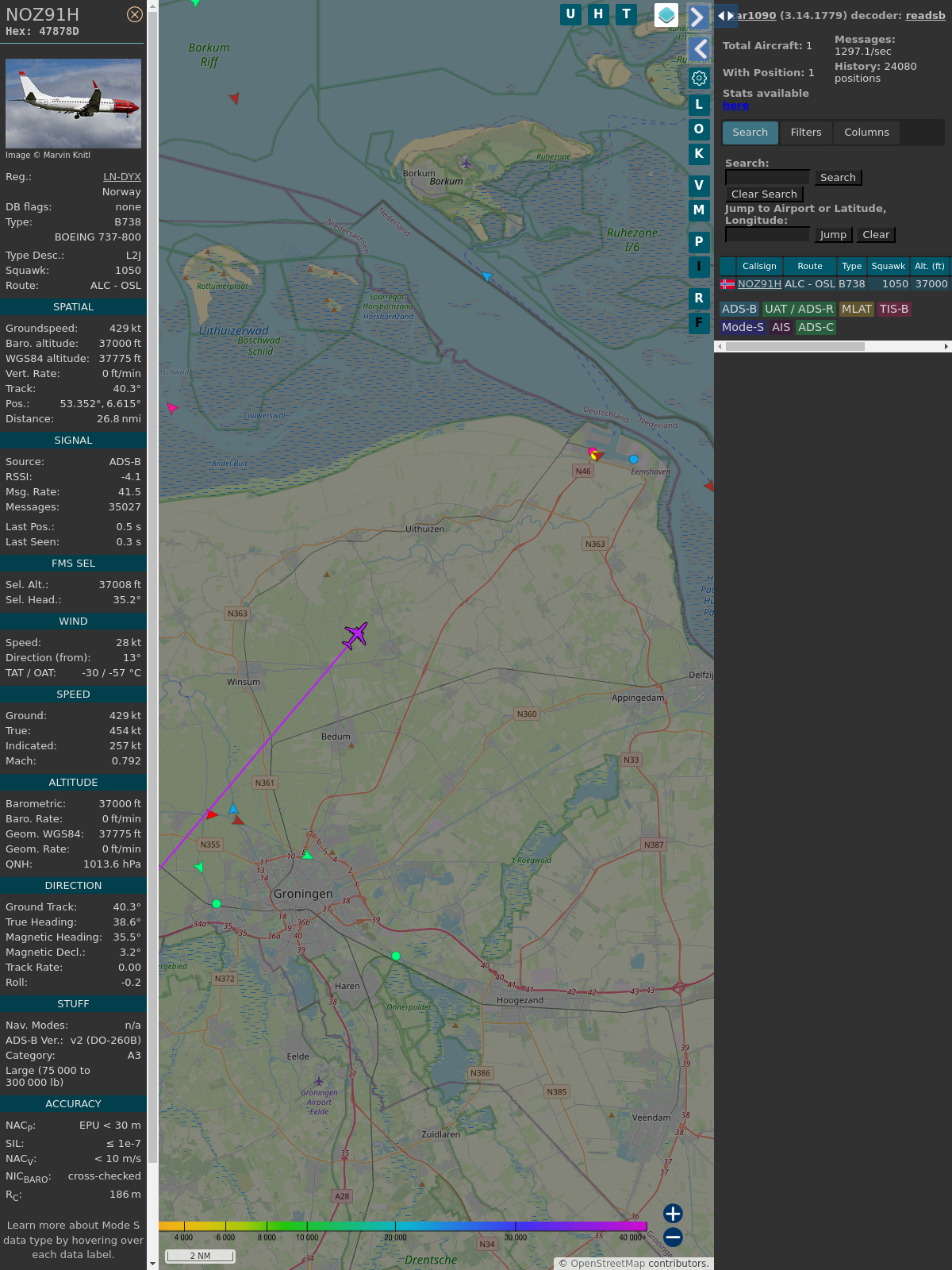Click the Jump button

point(833,235)
